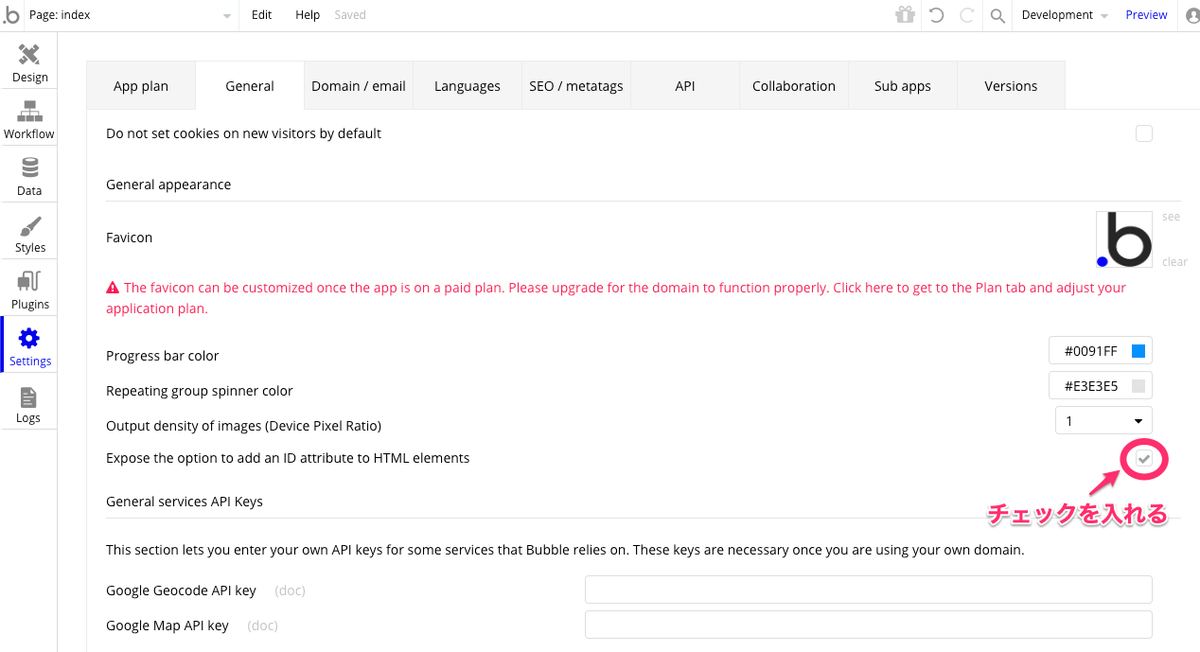Pick the progress bar blue color swatch
Viewport: 1200px width, 652px height.
(1138, 351)
